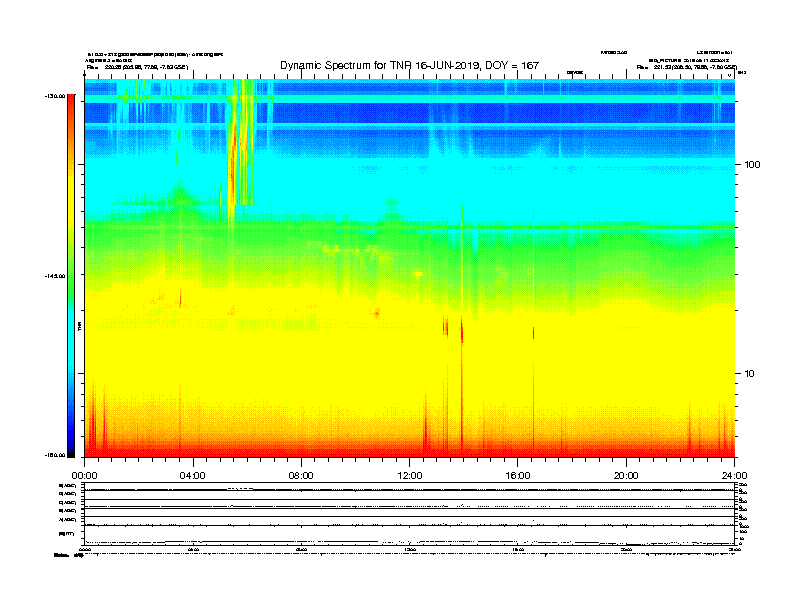Click the 12:00 time axis label
Screen dimensions: 792x612
coord(410,476)
